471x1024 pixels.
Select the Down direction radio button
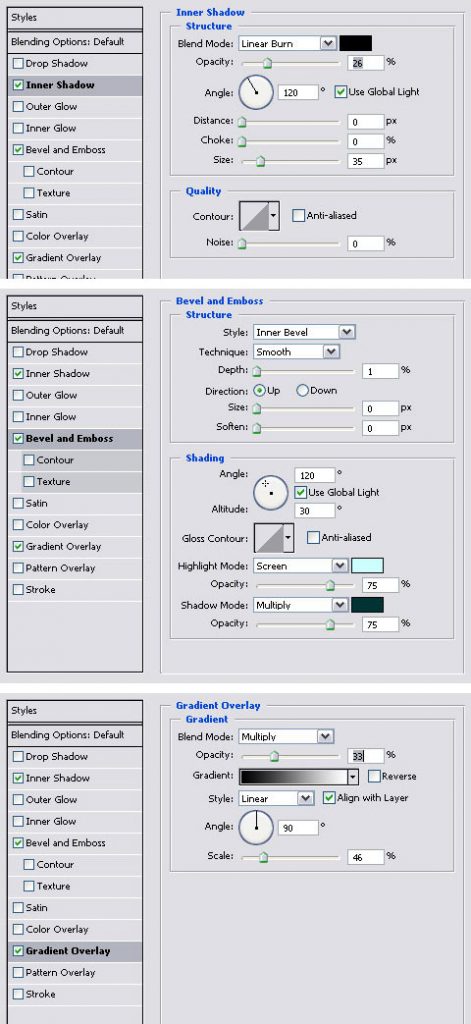[x=302, y=391]
